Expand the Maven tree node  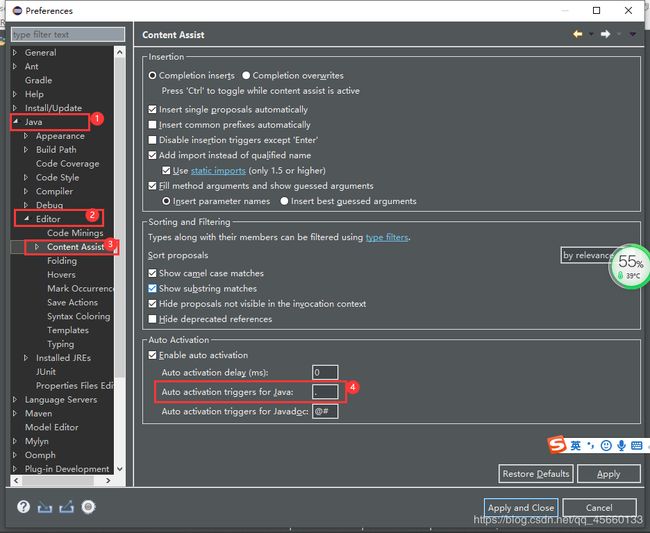coord(15,413)
